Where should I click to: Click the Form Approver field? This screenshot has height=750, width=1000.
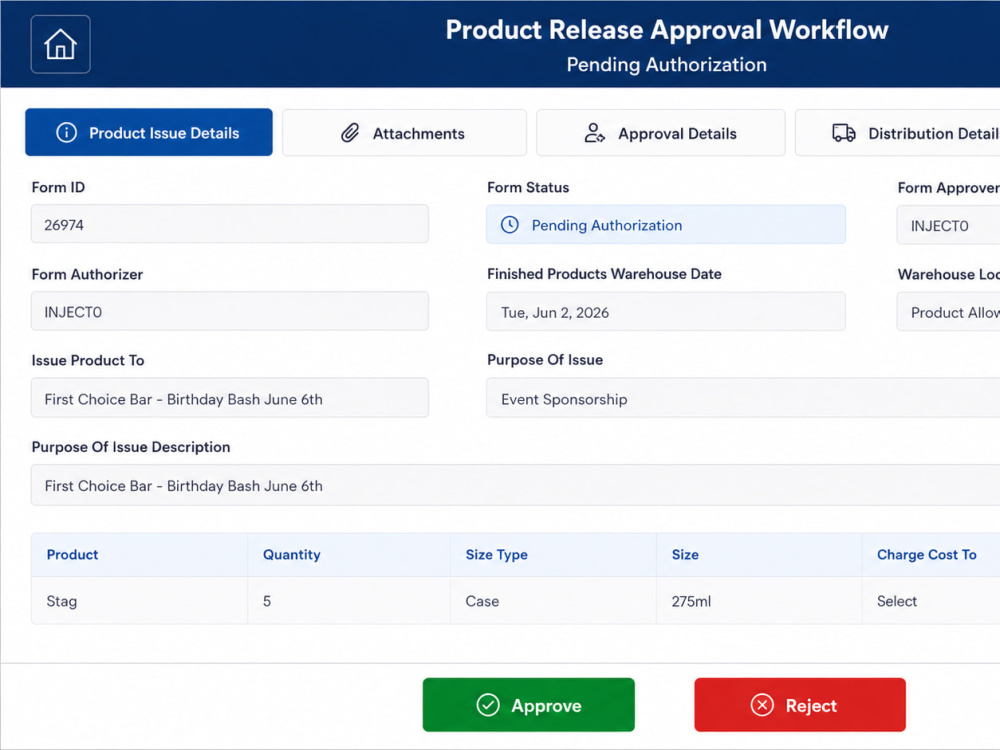point(948,224)
